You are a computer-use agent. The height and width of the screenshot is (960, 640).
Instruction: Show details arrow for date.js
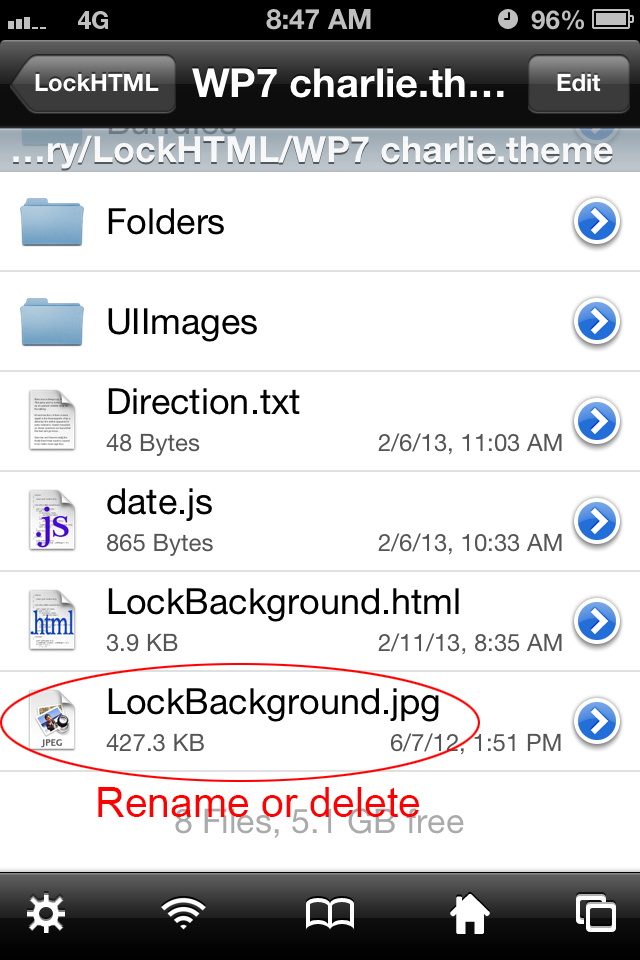pyautogui.click(x=598, y=521)
